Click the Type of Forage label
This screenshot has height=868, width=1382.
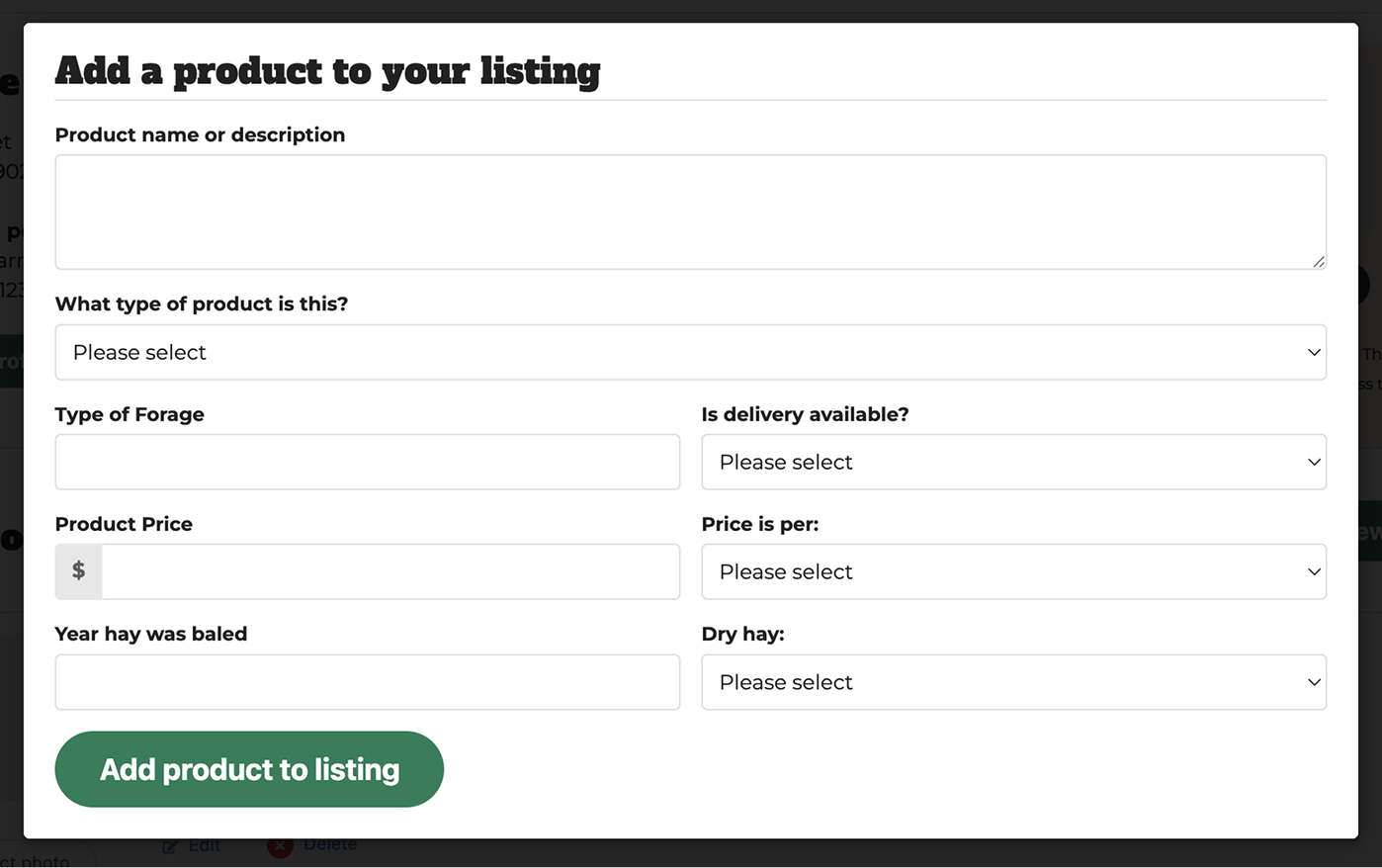130,414
